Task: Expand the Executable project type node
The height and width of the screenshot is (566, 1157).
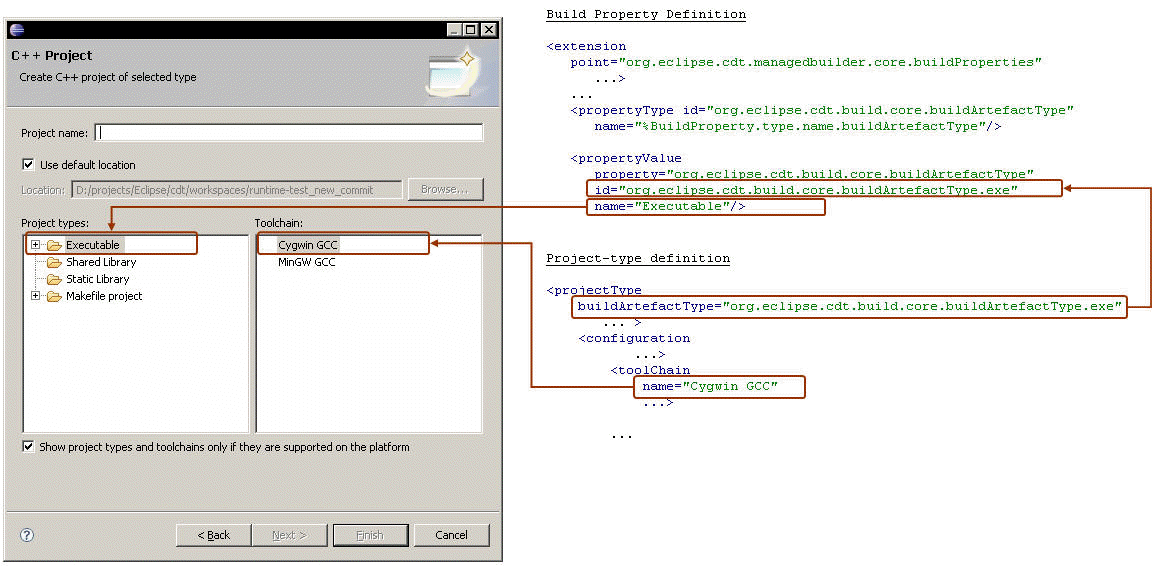Action: tap(35, 244)
